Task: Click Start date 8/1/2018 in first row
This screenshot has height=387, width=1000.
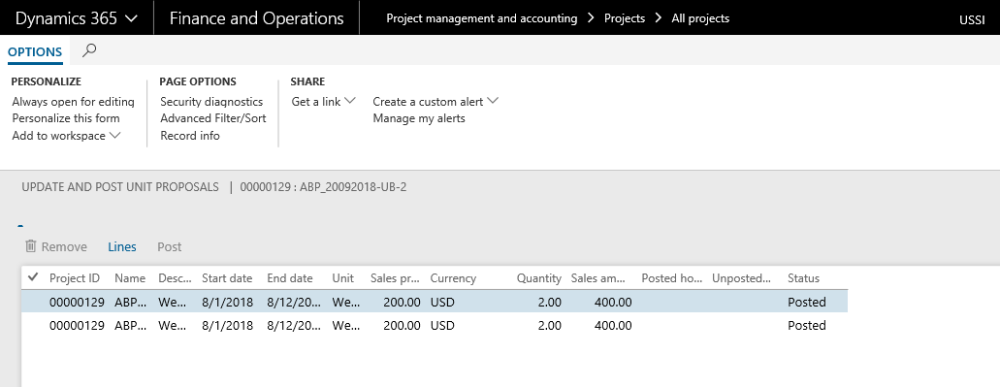Action: click(227, 302)
